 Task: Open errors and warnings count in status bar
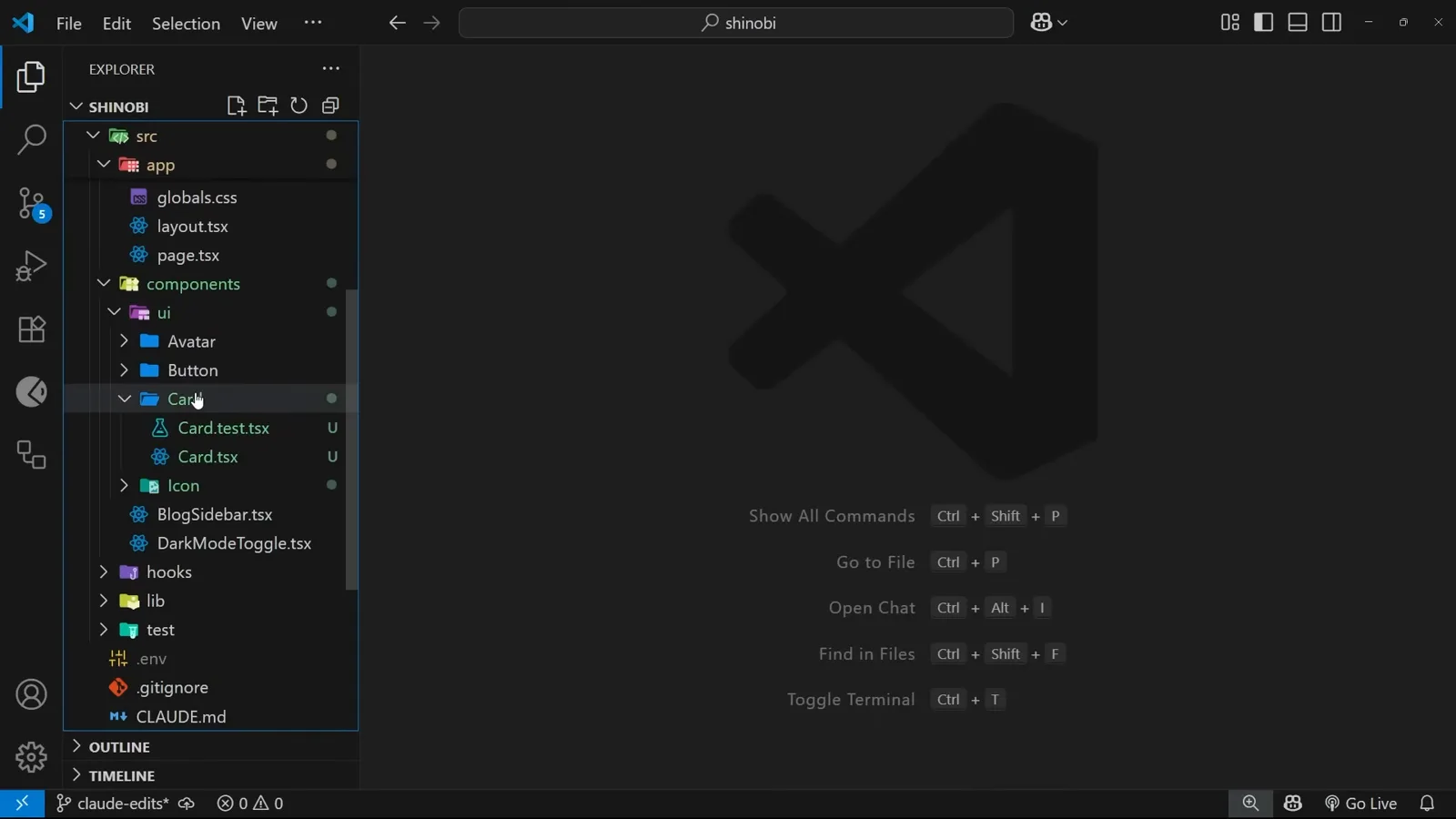250,804
